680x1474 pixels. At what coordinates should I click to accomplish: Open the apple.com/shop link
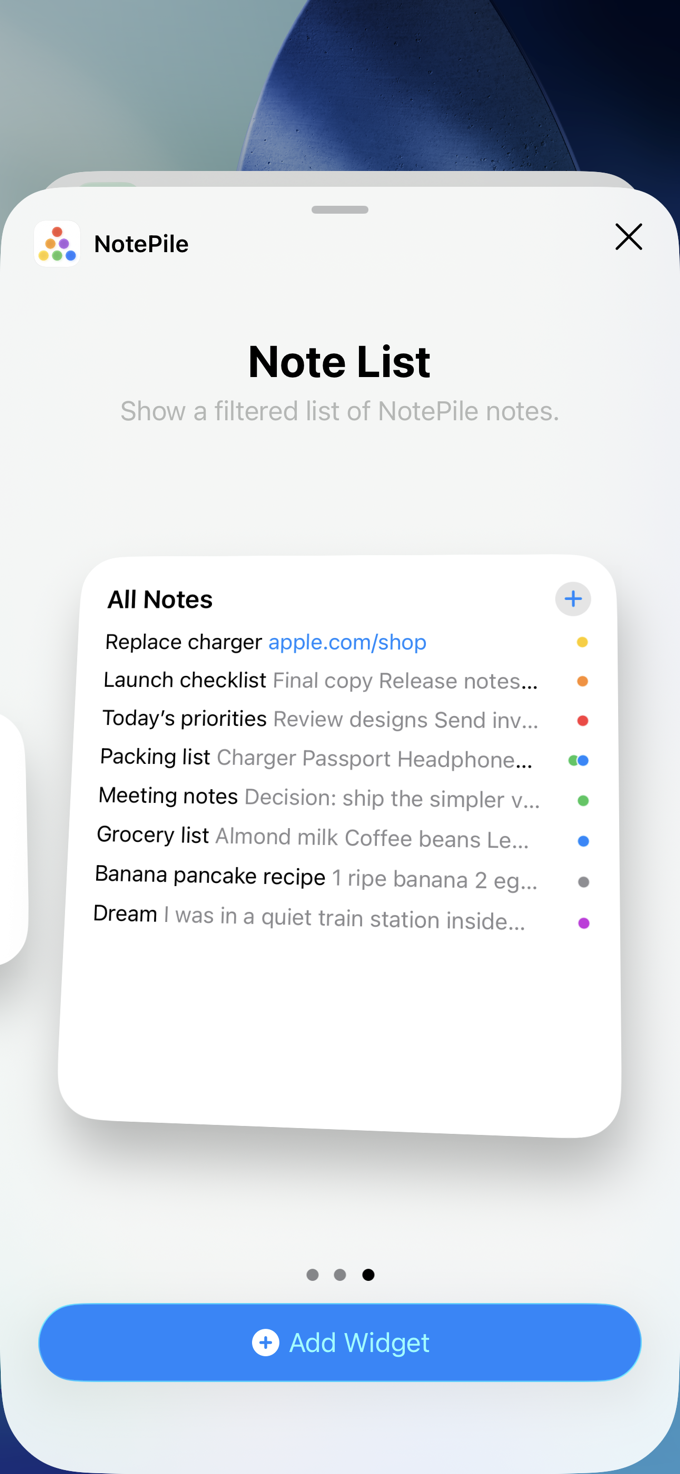(347, 642)
